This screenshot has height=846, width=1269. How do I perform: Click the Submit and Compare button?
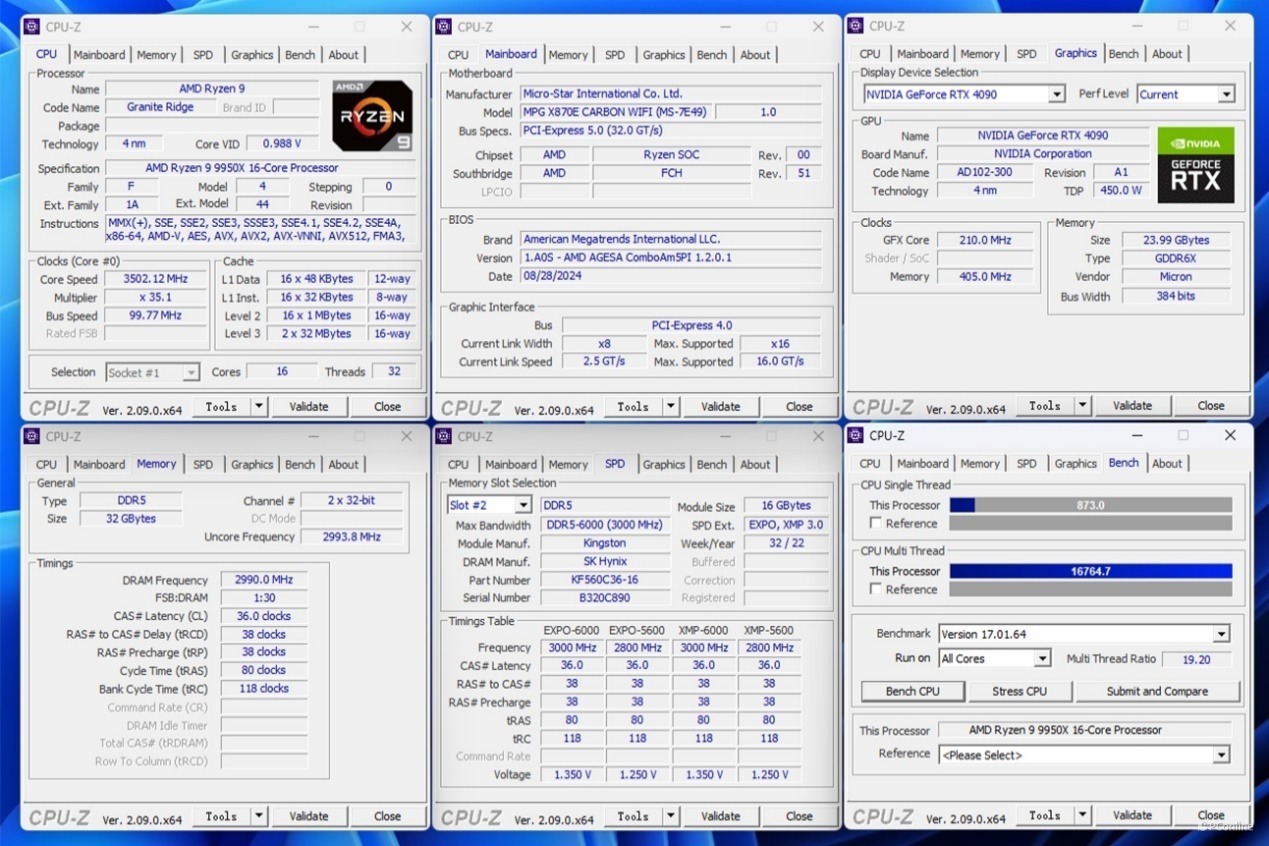point(1156,691)
